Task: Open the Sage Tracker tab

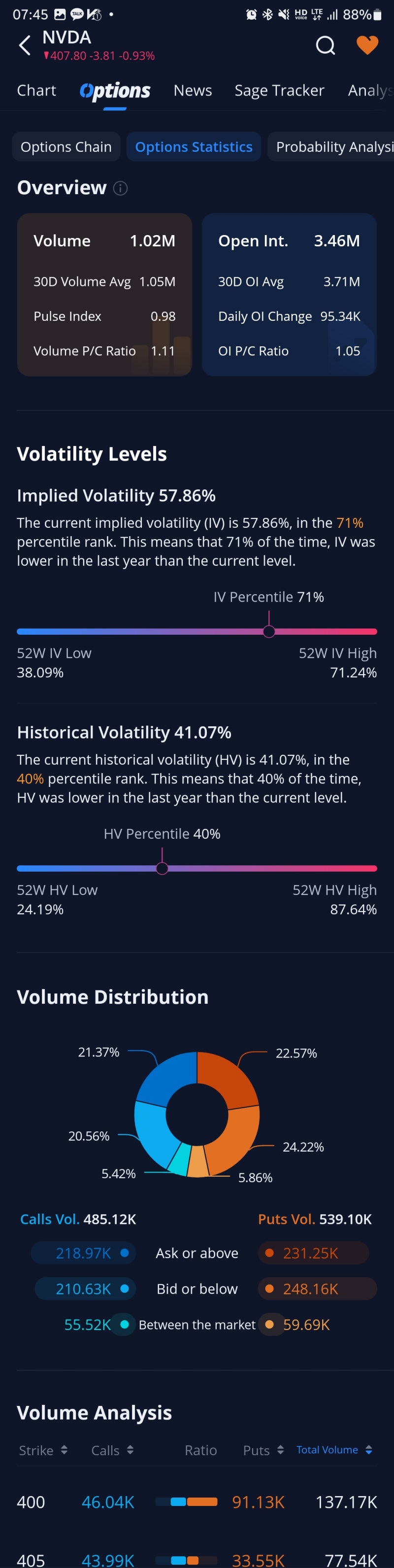Action: click(x=279, y=91)
